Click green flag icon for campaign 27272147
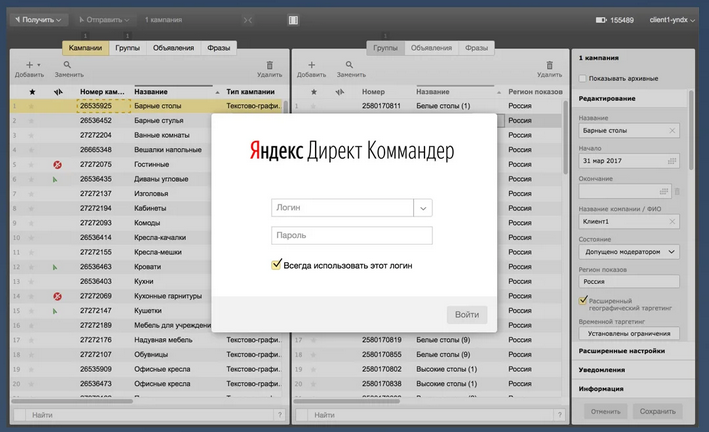Image resolution: width=709 pixels, height=432 pixels. [55, 311]
